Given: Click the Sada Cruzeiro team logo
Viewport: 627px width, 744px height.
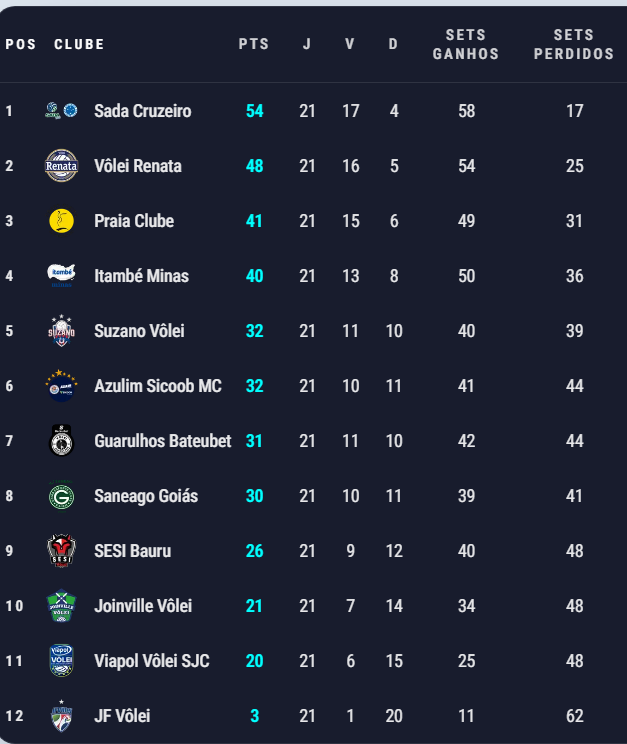Looking at the screenshot, I should 61,111.
